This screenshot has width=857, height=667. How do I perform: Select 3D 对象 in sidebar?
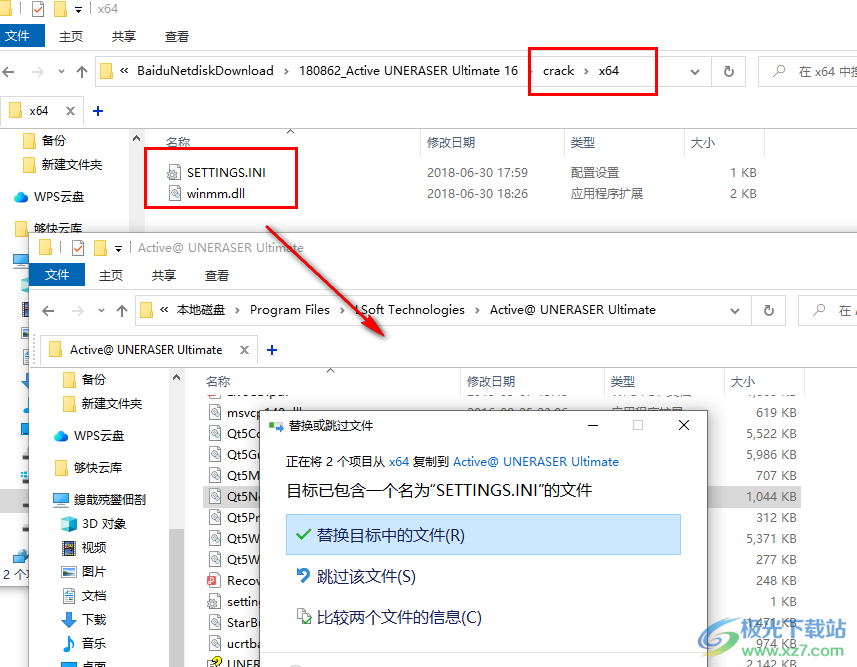click(x=93, y=524)
